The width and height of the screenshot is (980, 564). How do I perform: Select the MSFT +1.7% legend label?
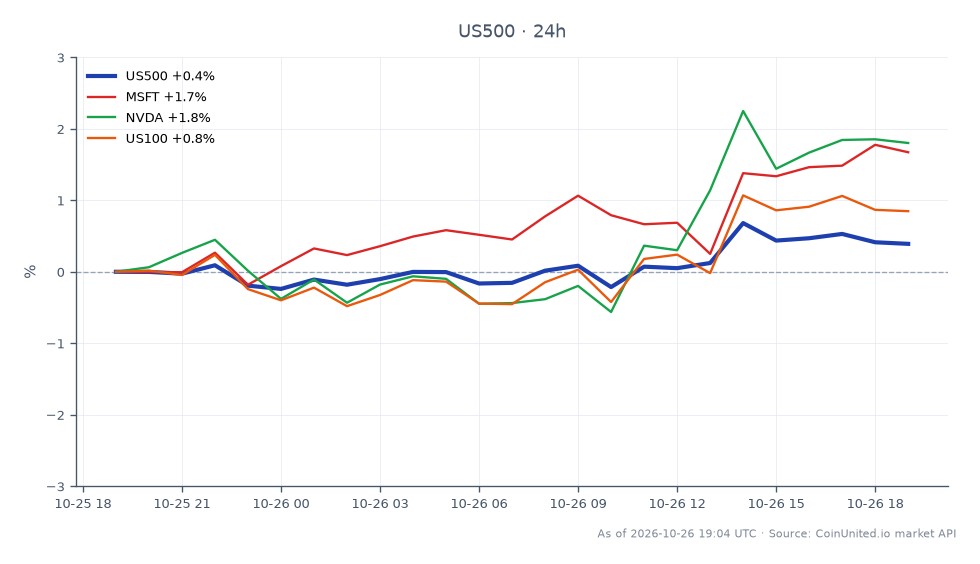166,97
